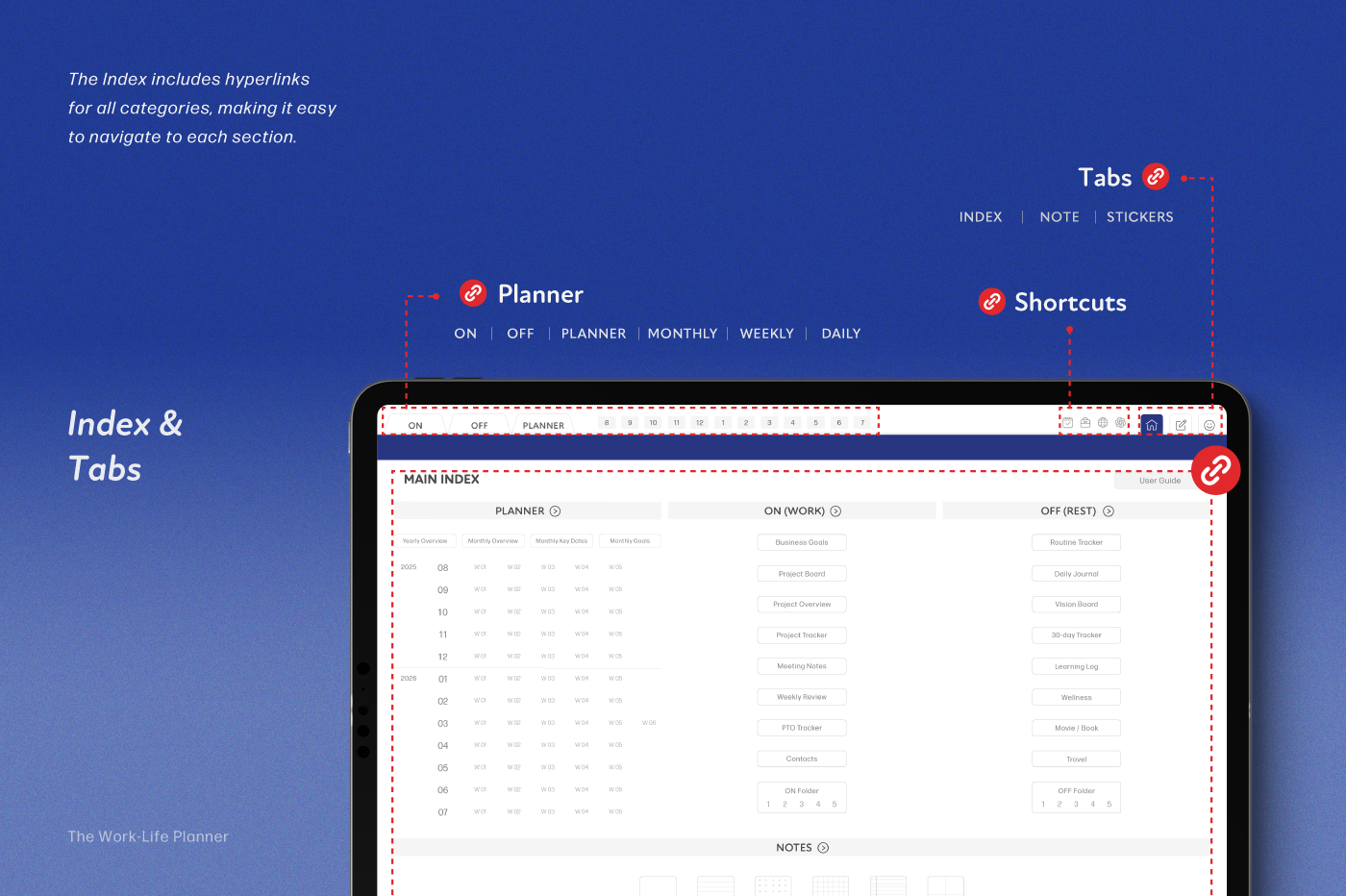Open the note tab pencil icon
The width and height of the screenshot is (1346, 896).
(1181, 424)
